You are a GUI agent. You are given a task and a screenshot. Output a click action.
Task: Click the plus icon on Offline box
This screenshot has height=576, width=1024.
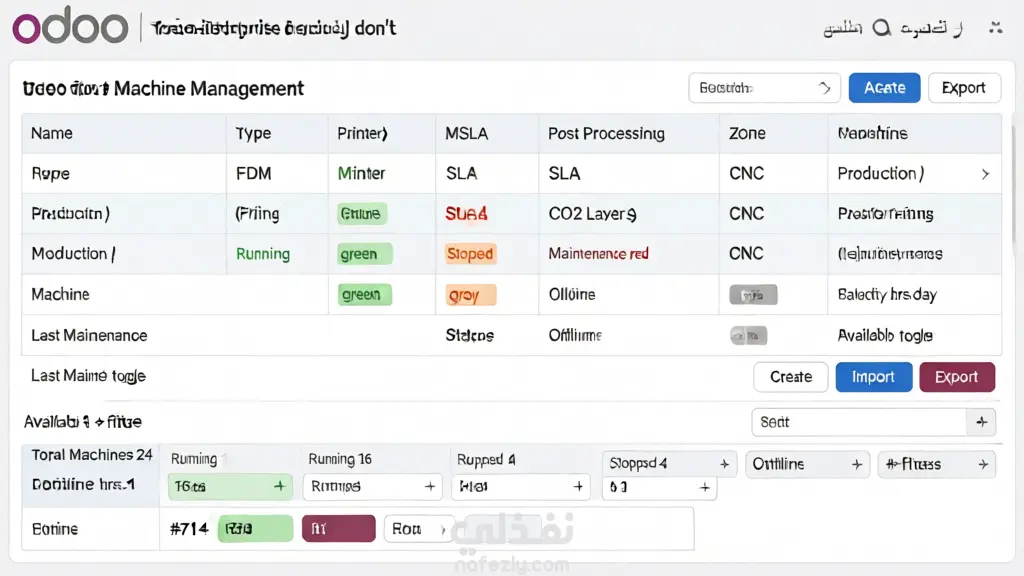pyautogui.click(x=857, y=464)
